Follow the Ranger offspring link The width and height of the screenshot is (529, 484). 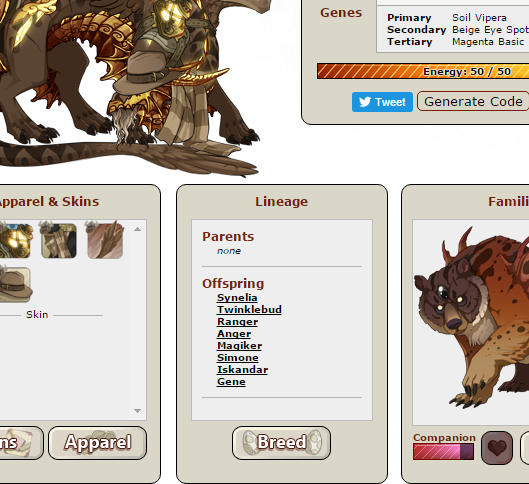tap(238, 322)
